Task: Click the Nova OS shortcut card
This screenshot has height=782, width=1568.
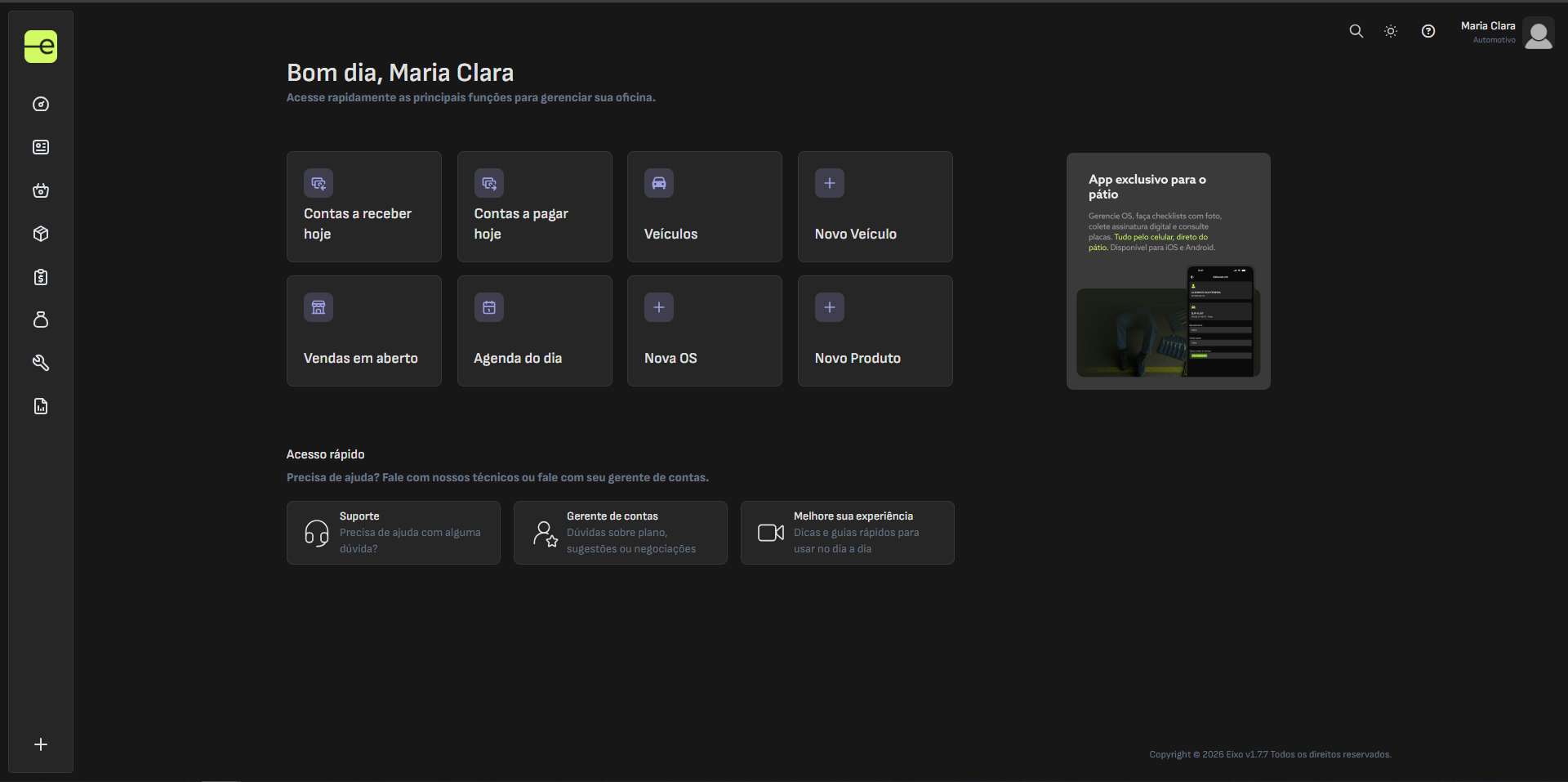Action: 704,331
